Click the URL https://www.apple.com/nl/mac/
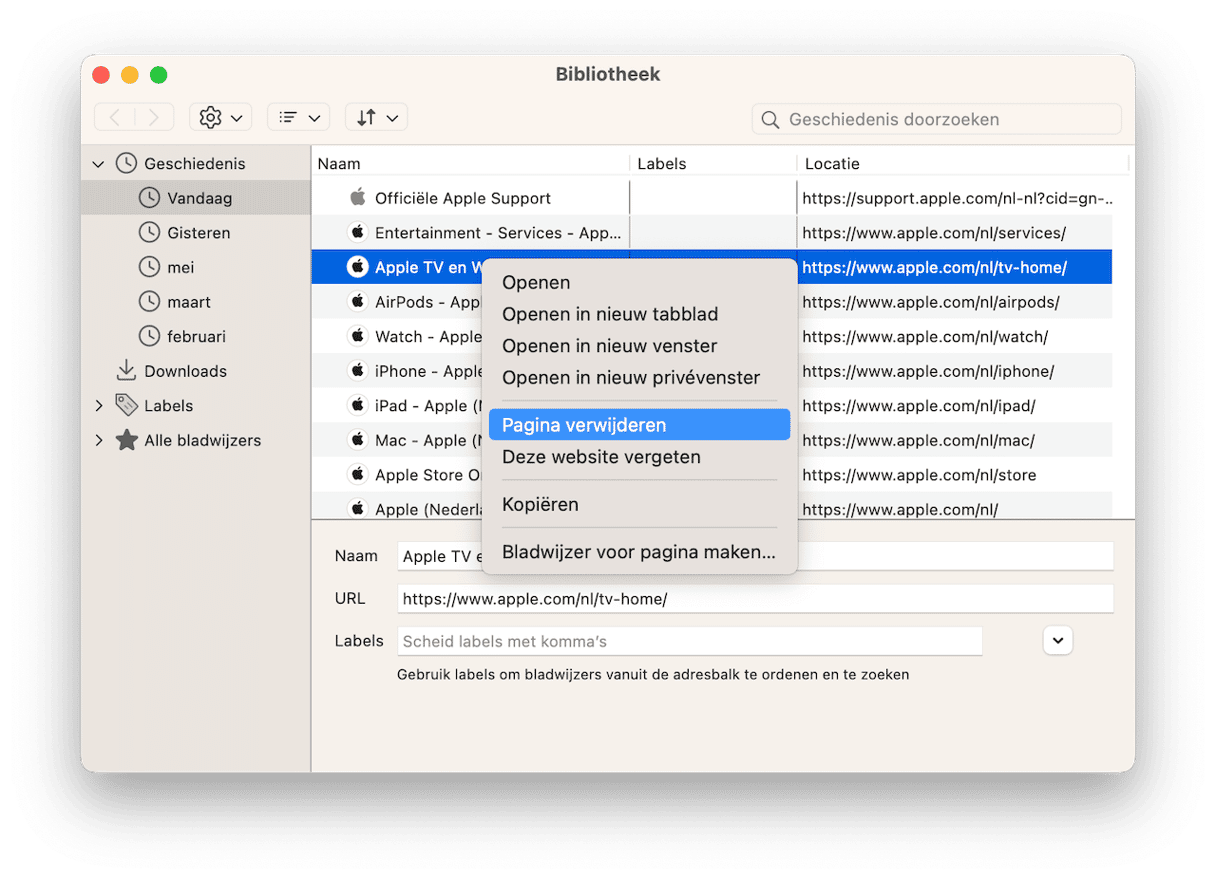Screen dimensions: 1216x879 [x=918, y=440]
